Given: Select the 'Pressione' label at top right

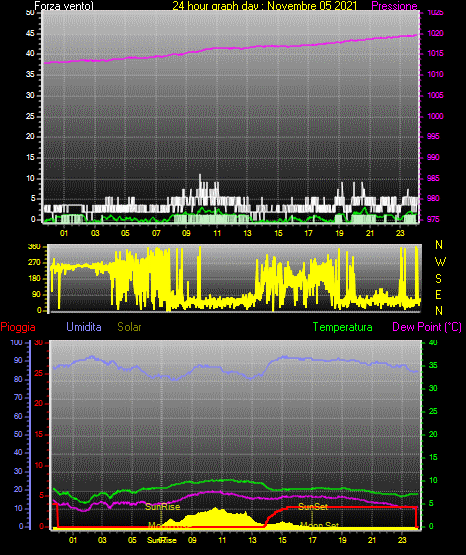Looking at the screenshot, I should [x=394, y=6].
